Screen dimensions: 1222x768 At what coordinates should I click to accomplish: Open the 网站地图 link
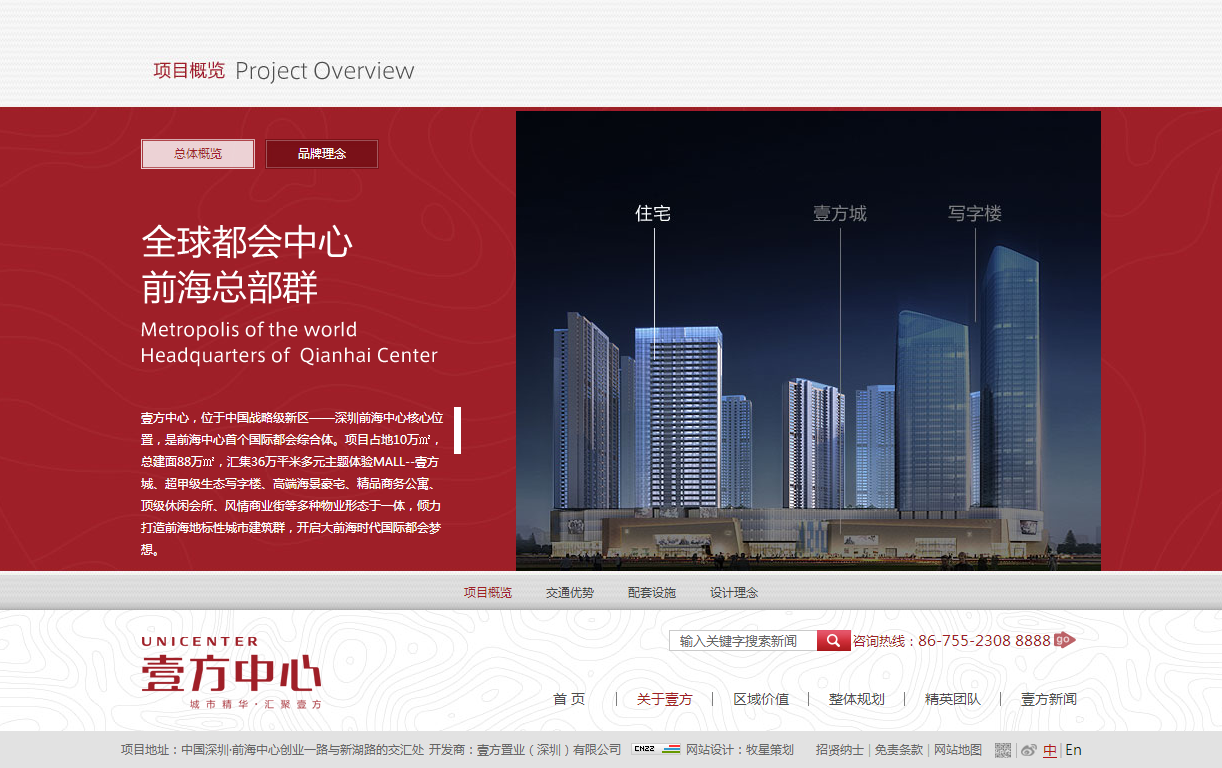pyautogui.click(x=957, y=749)
